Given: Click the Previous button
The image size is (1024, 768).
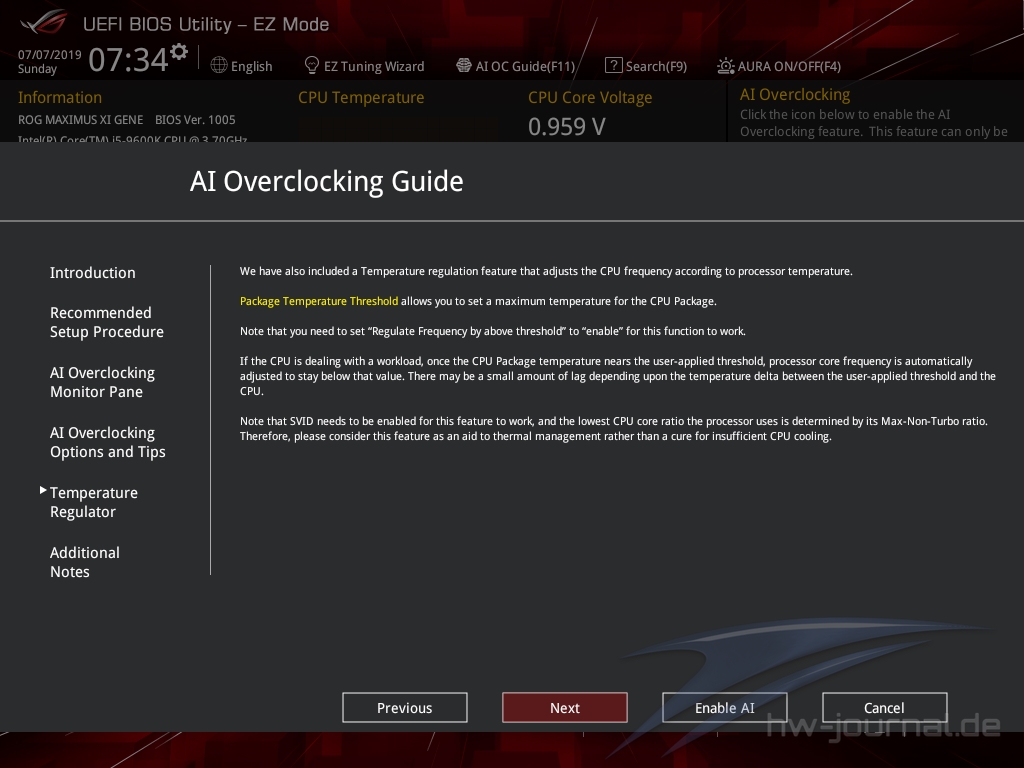Looking at the screenshot, I should tap(405, 707).
